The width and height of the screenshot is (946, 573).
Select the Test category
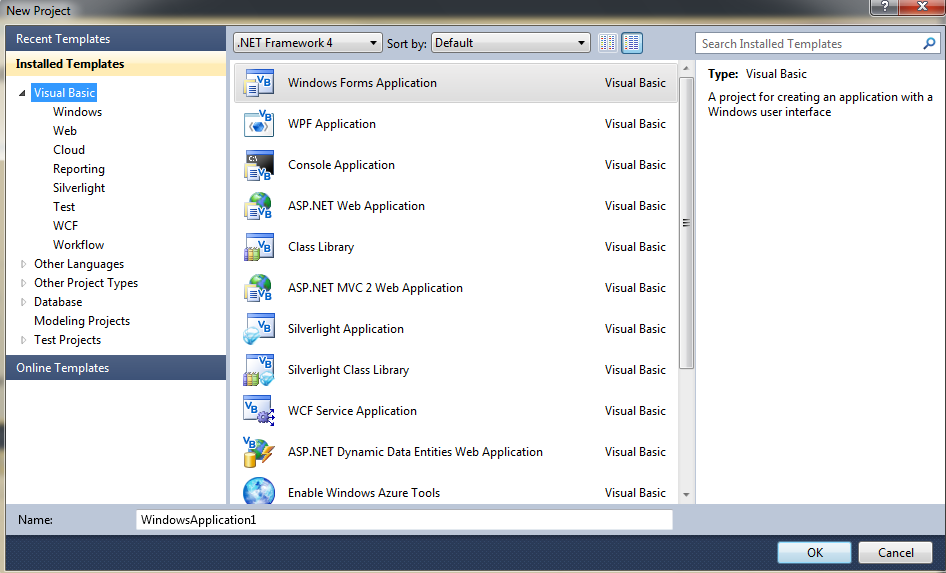(64, 207)
